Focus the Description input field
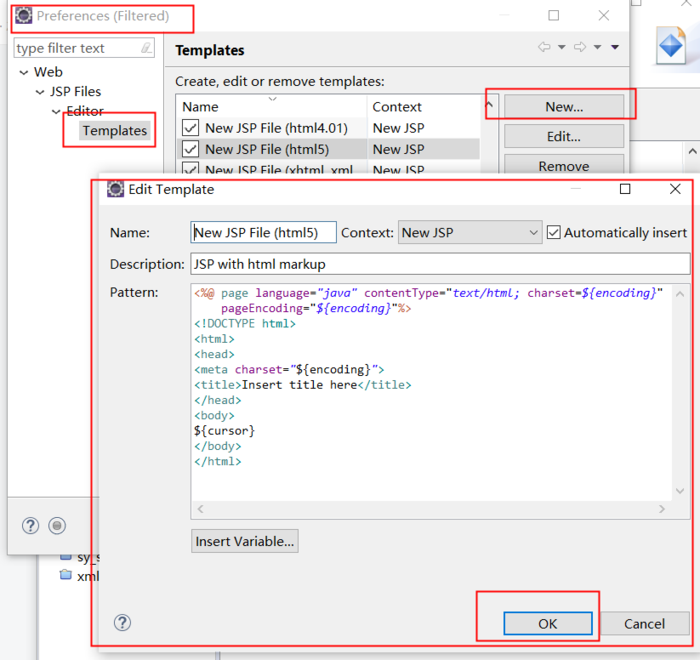700x660 pixels. (440, 264)
